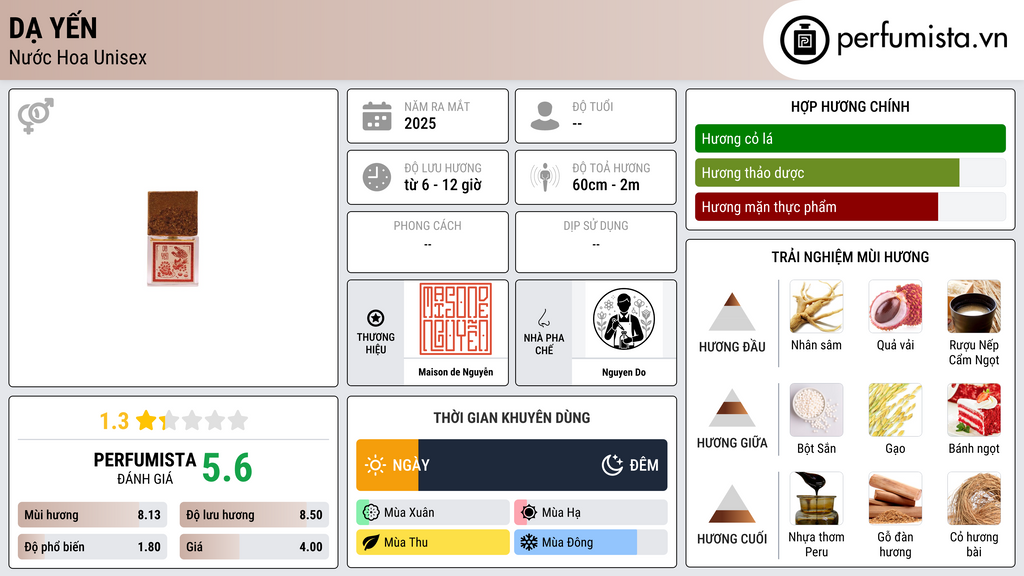Click the snowflake icon for Mùa Đông

pos(529,542)
